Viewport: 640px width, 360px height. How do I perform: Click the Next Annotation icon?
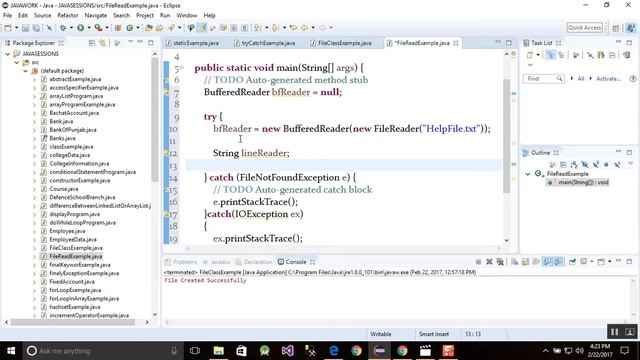point(258,28)
